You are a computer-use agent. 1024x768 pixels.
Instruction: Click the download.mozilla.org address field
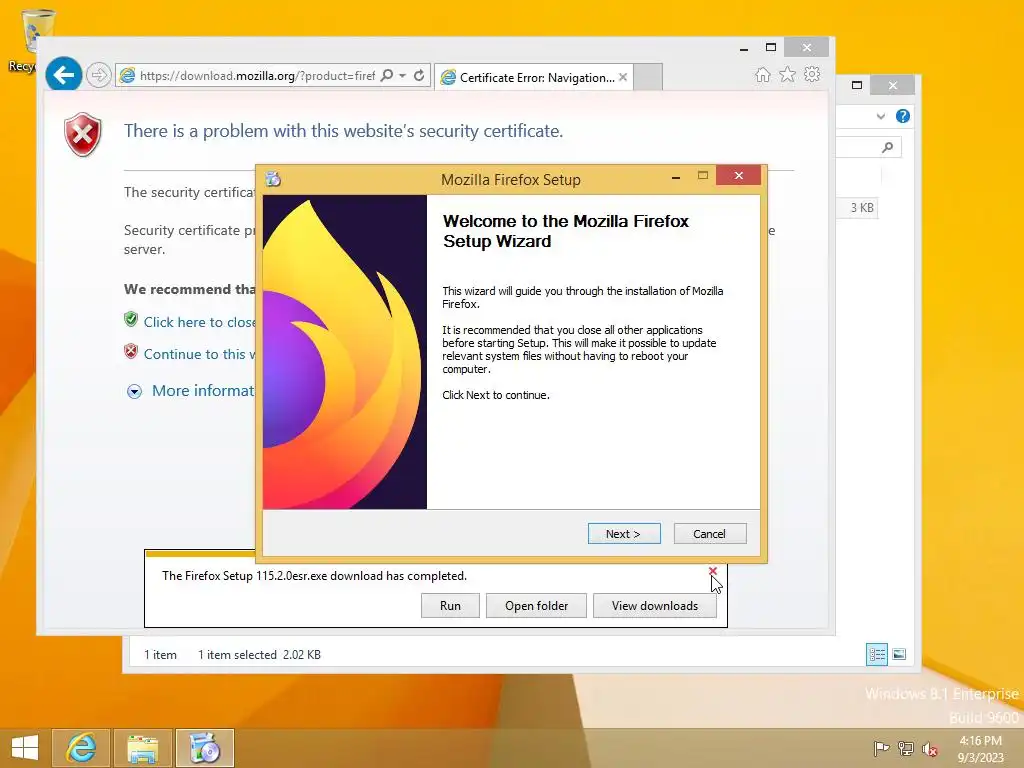(x=257, y=76)
